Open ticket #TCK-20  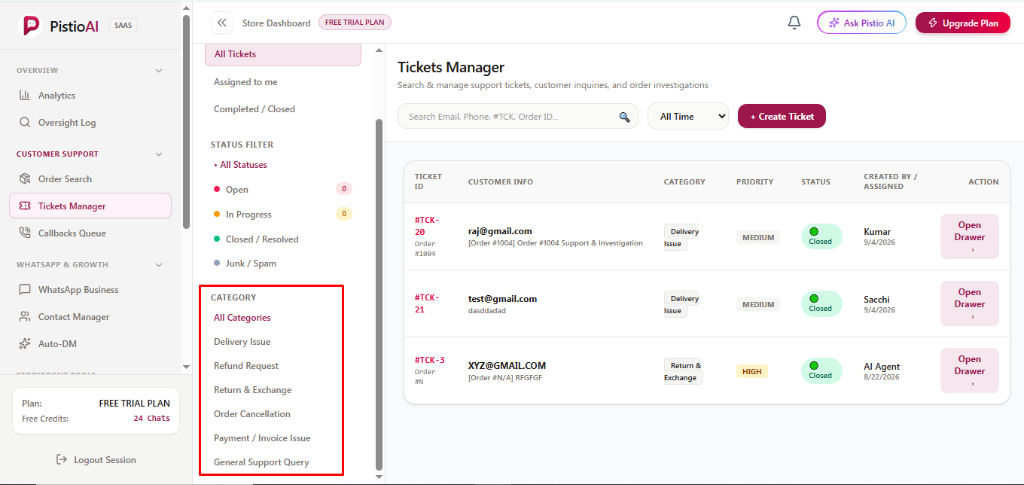[426, 226]
